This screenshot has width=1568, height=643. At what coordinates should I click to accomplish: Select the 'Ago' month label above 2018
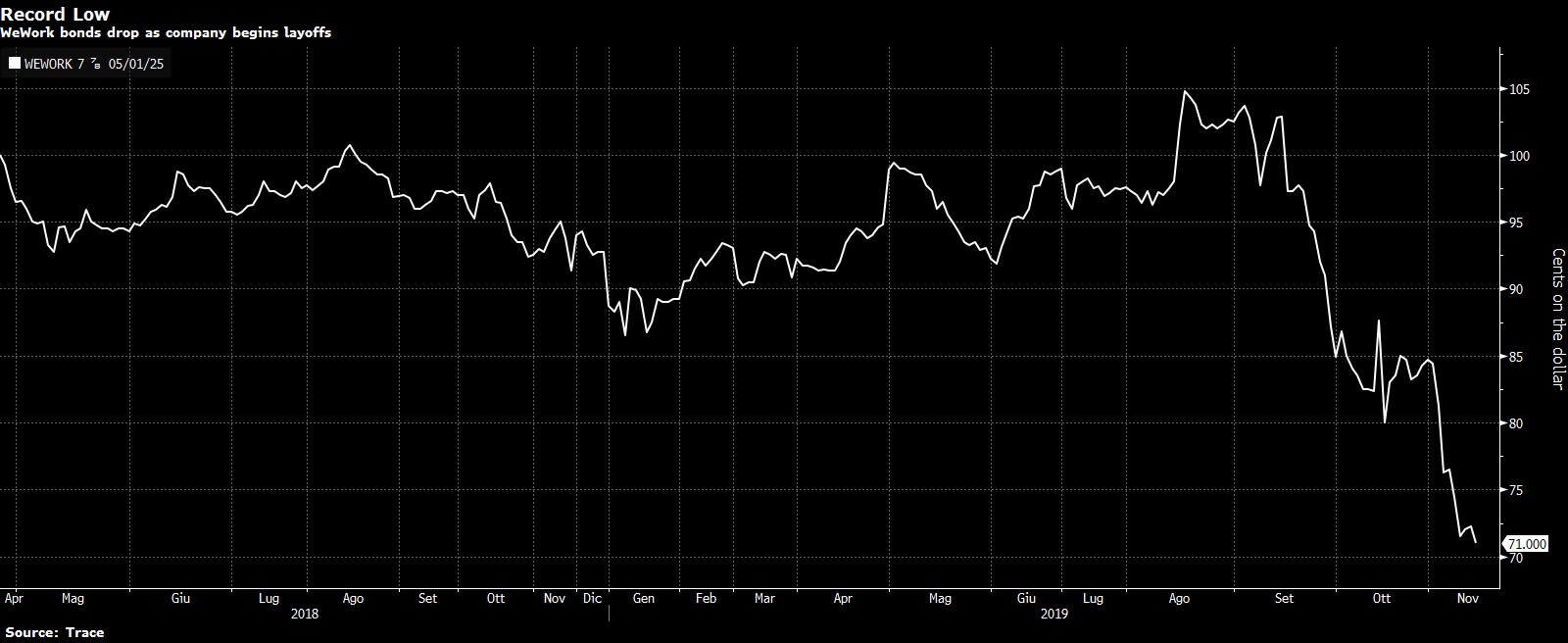tap(354, 597)
